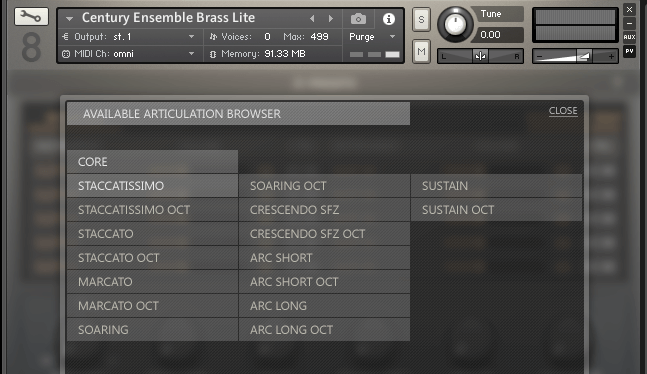Select the ARC LONG OCT articulation

coord(324,329)
